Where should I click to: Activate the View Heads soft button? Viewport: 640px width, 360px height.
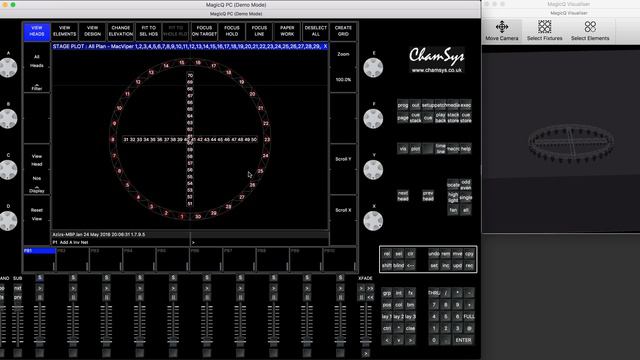pyautogui.click(x=37, y=31)
